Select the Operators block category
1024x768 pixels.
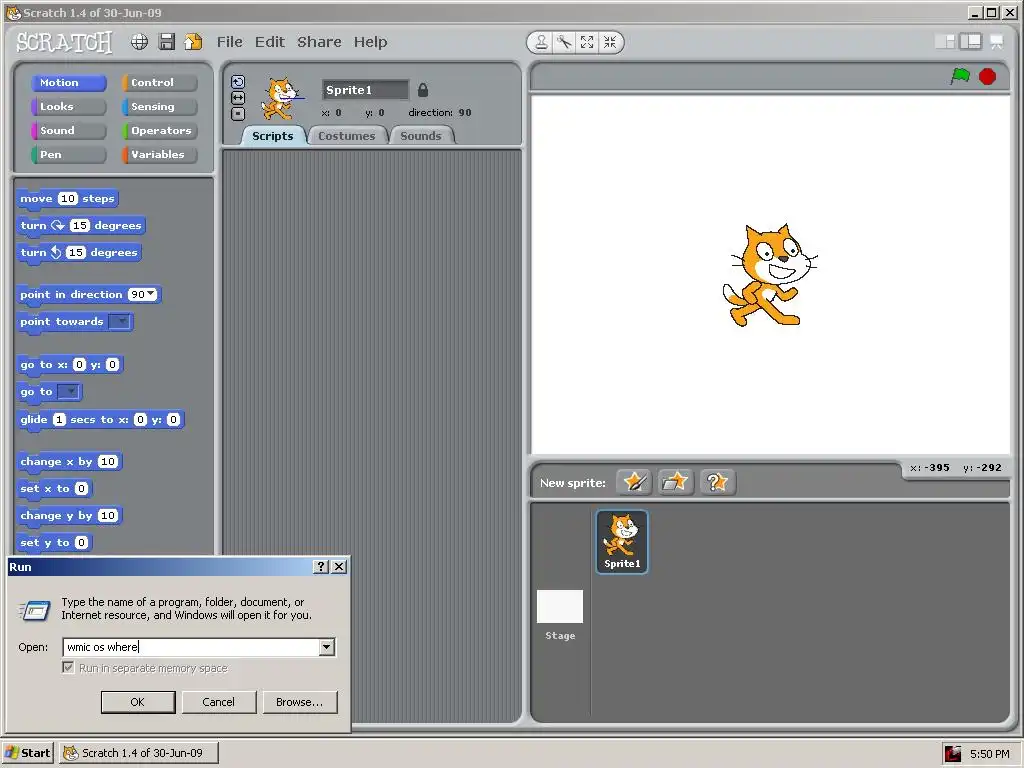coord(159,131)
